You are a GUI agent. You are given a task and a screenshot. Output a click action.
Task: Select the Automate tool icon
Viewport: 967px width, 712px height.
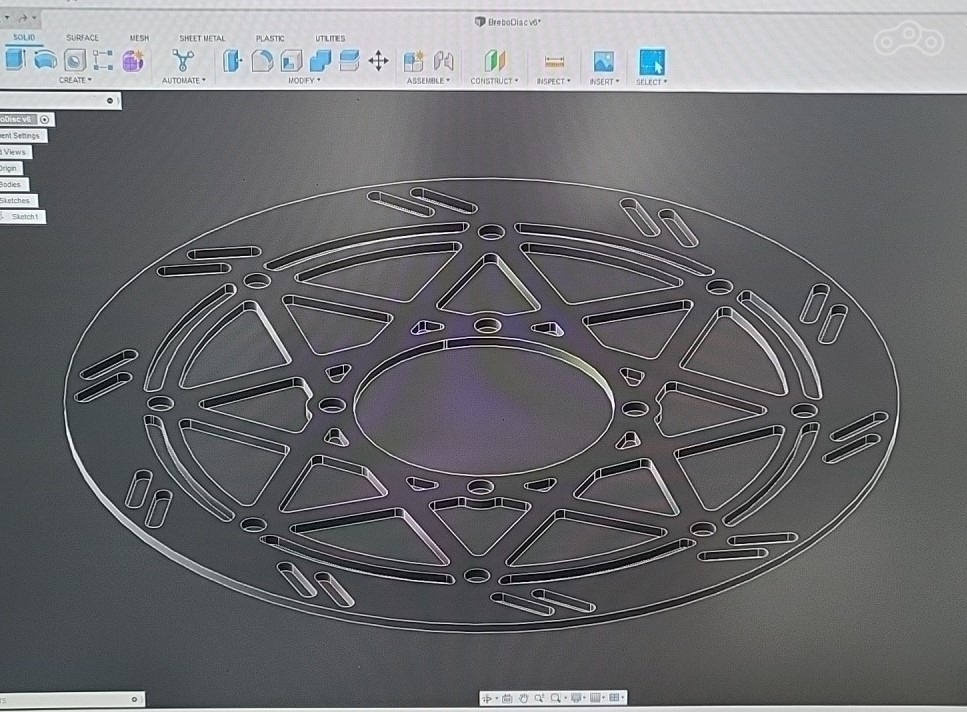click(182, 61)
